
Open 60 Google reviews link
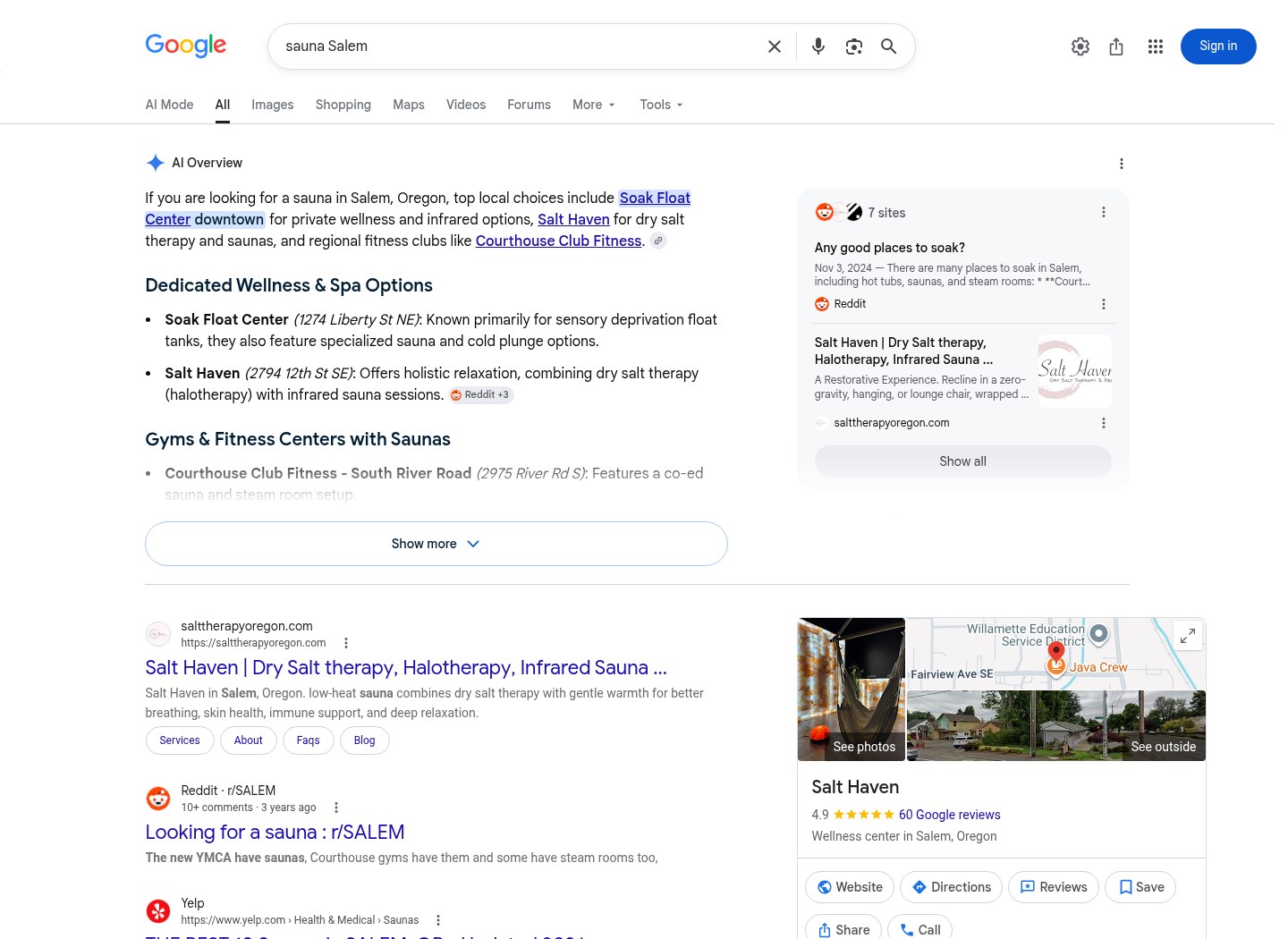point(950,815)
